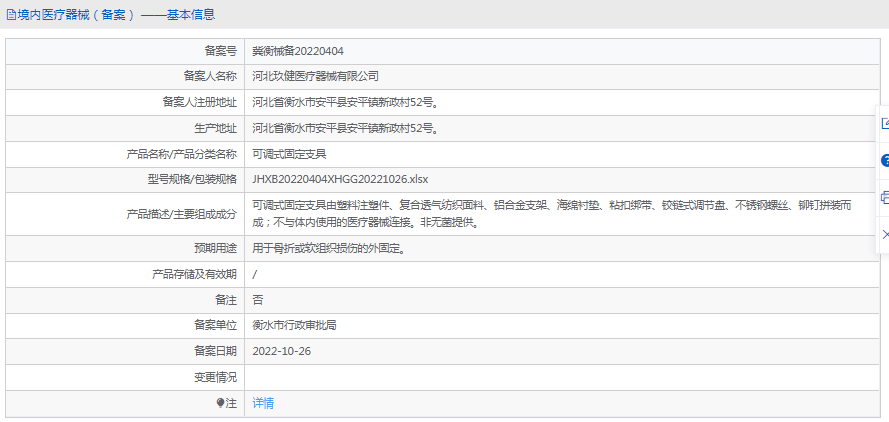
Task: Click intended use text 用于骨折或软组织损伤的外固定。
Action: tap(331, 248)
